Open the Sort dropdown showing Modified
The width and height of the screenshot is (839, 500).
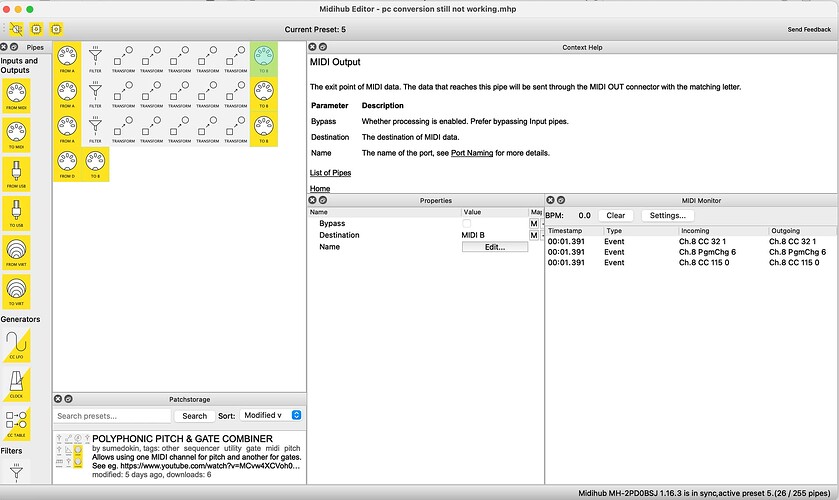coord(271,415)
